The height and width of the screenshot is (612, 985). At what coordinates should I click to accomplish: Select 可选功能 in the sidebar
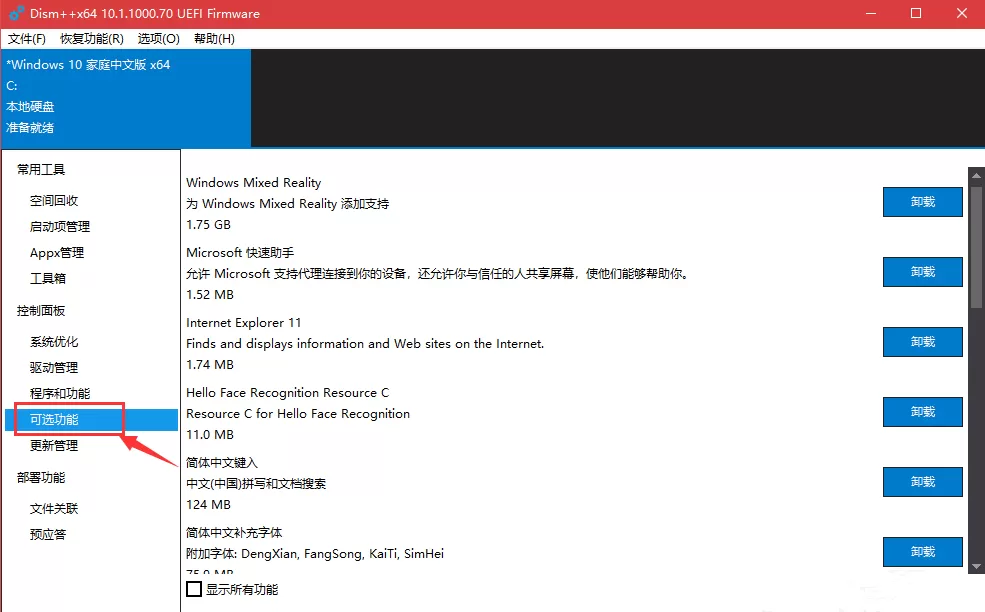(92, 420)
